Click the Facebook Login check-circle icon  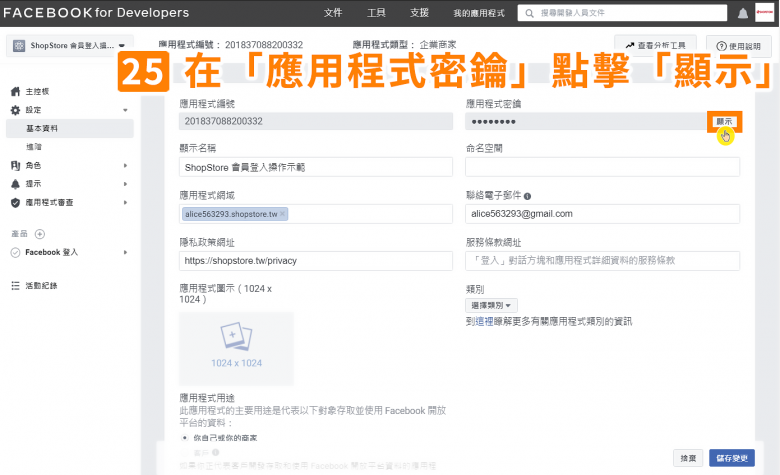tap(15, 253)
